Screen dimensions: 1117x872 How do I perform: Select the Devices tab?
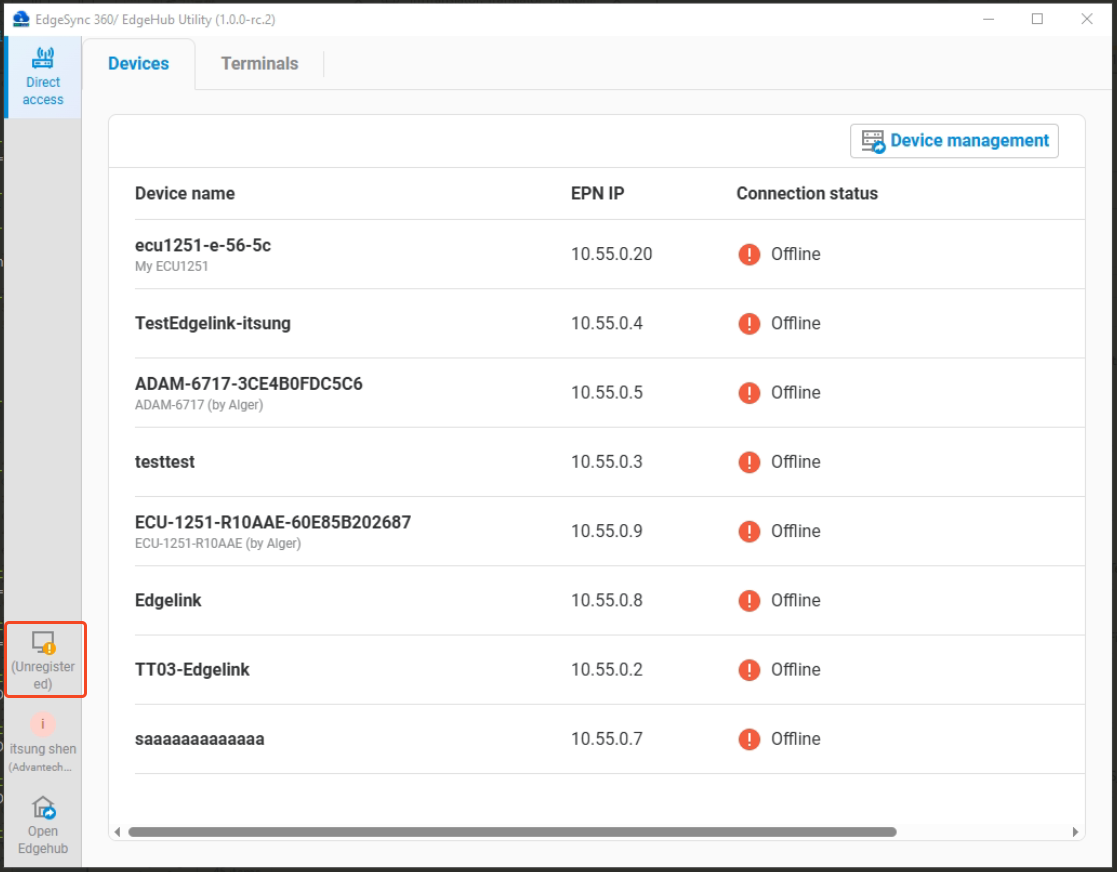pyautogui.click(x=138, y=63)
